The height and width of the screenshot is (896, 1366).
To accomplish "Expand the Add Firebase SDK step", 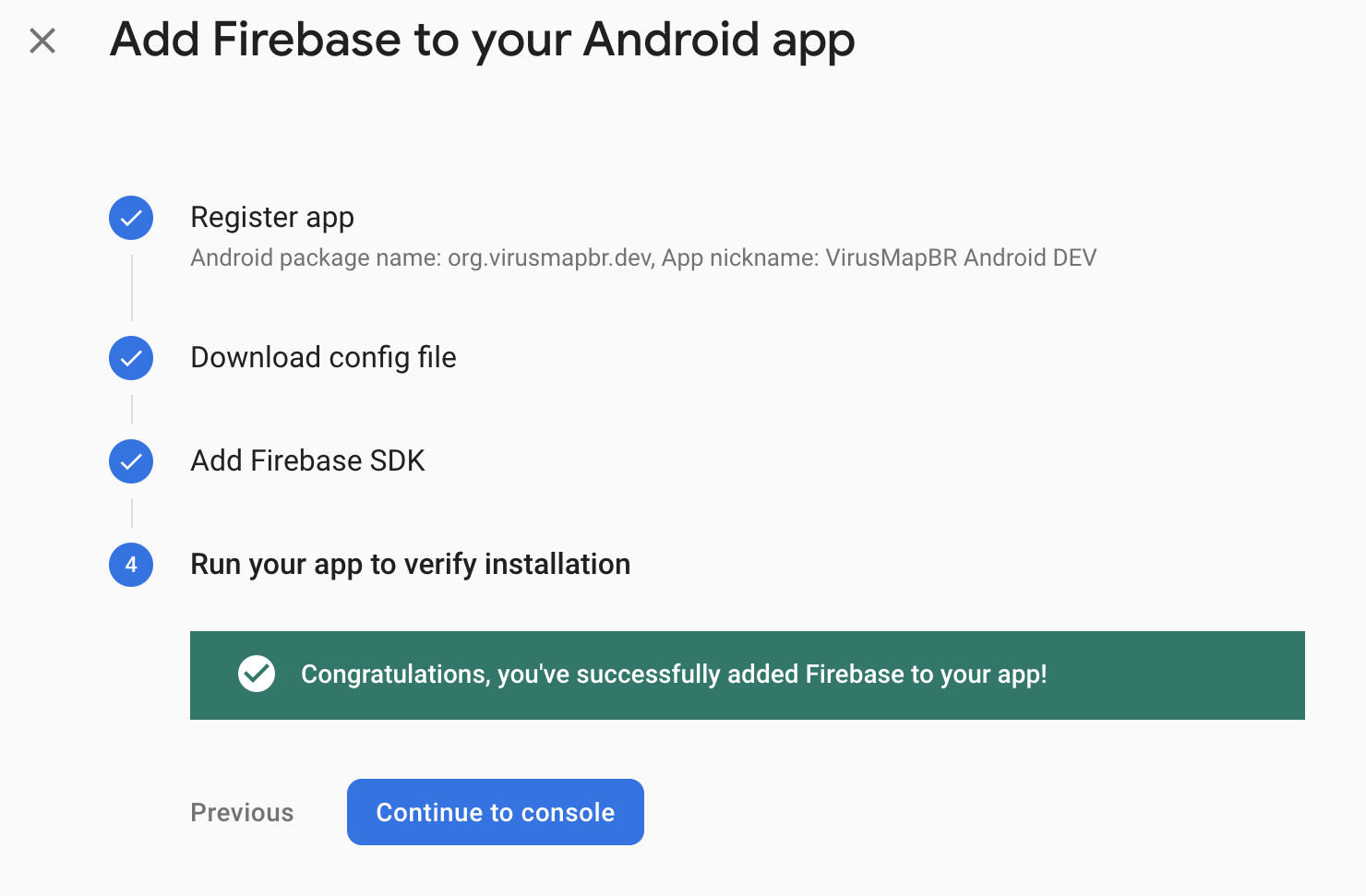I will (x=307, y=460).
